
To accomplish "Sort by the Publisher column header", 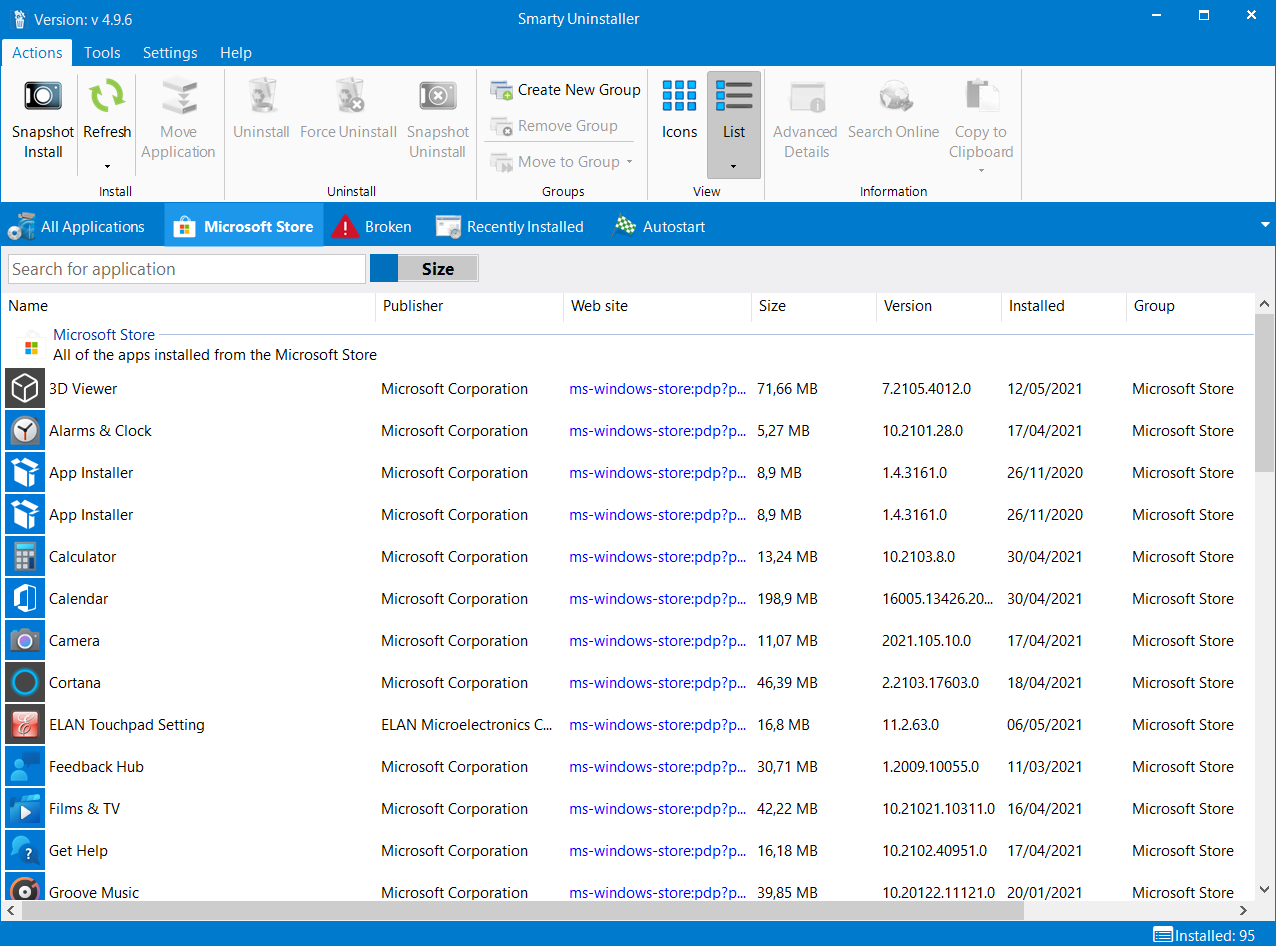I will pyautogui.click(x=470, y=306).
